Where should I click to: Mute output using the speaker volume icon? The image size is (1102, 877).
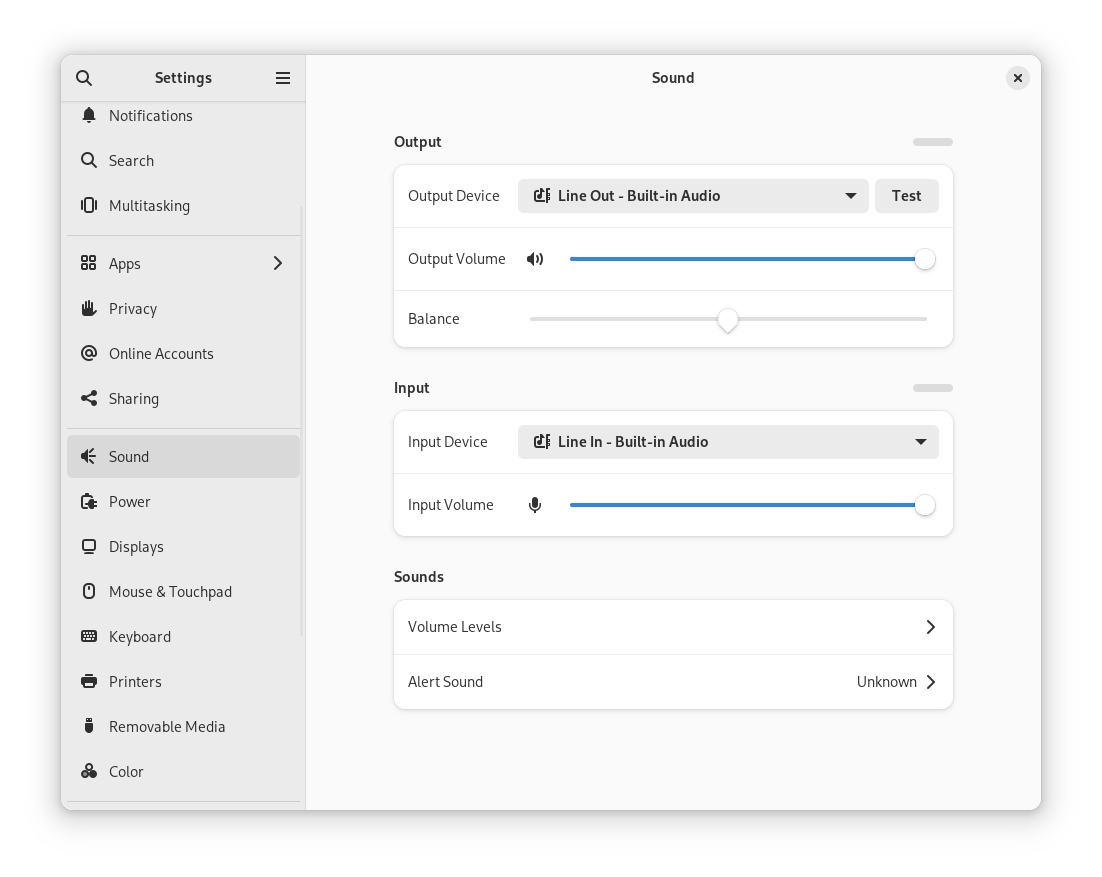coord(535,258)
